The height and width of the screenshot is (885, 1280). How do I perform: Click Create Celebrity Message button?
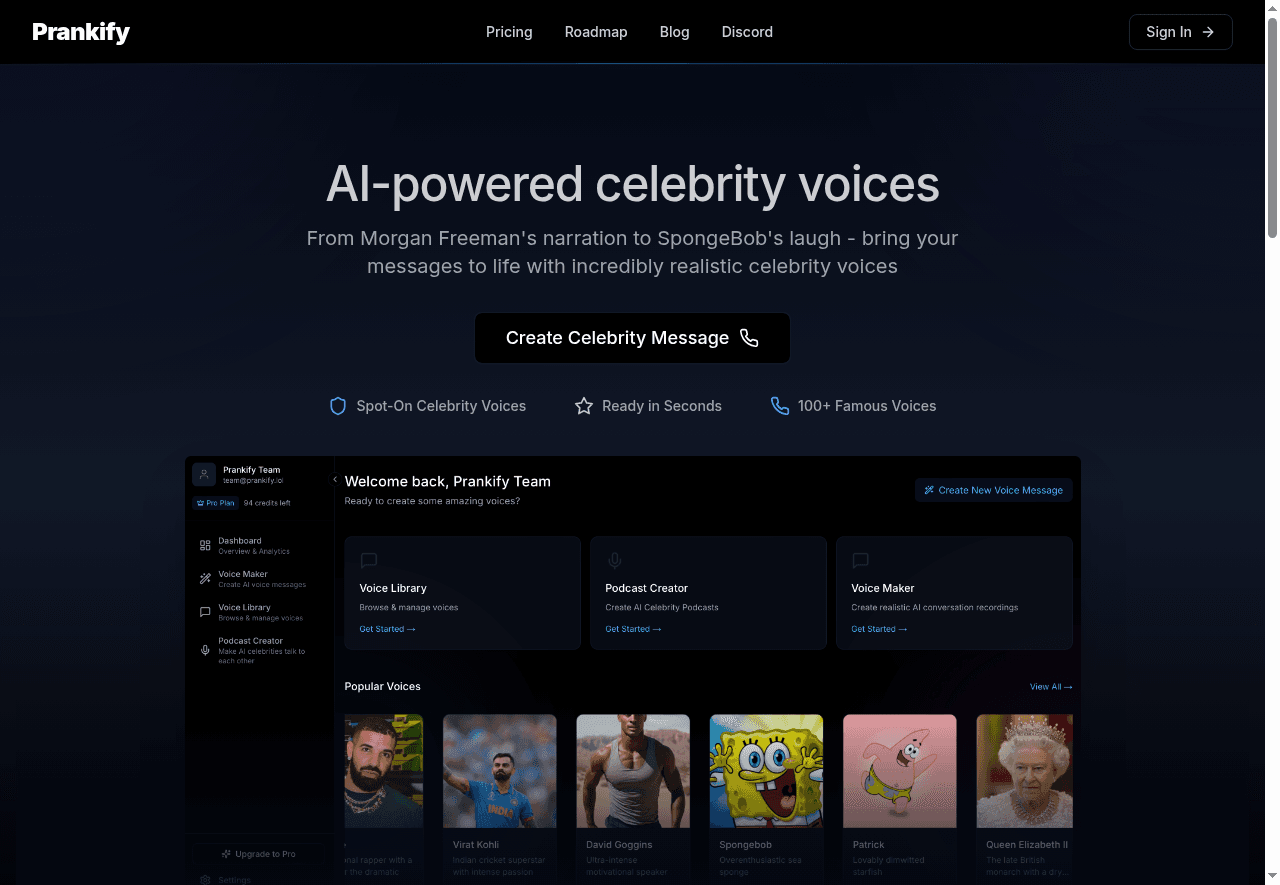pyautogui.click(x=632, y=338)
